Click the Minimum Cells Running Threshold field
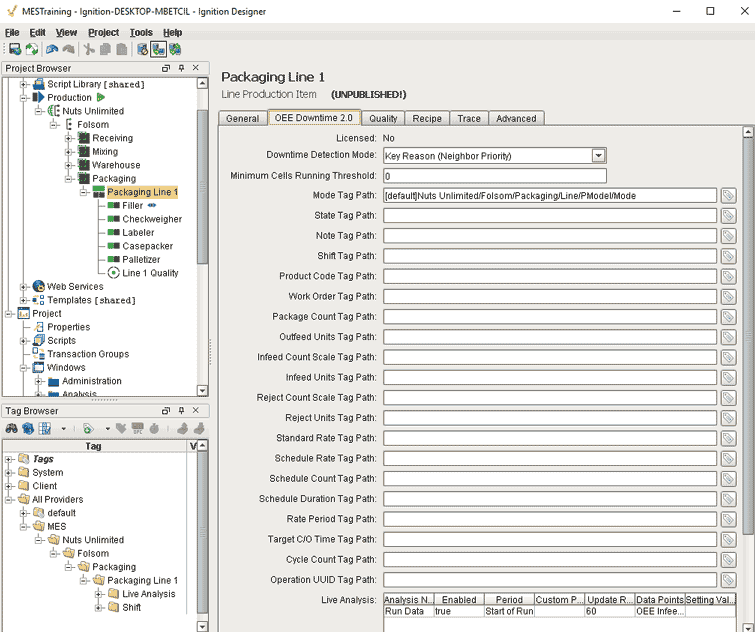Viewport: 755px width, 632px height. (495, 176)
